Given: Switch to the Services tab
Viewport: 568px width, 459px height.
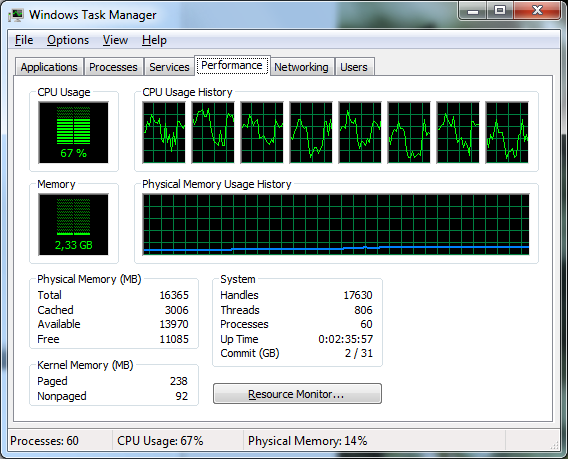Looking at the screenshot, I should [169, 67].
